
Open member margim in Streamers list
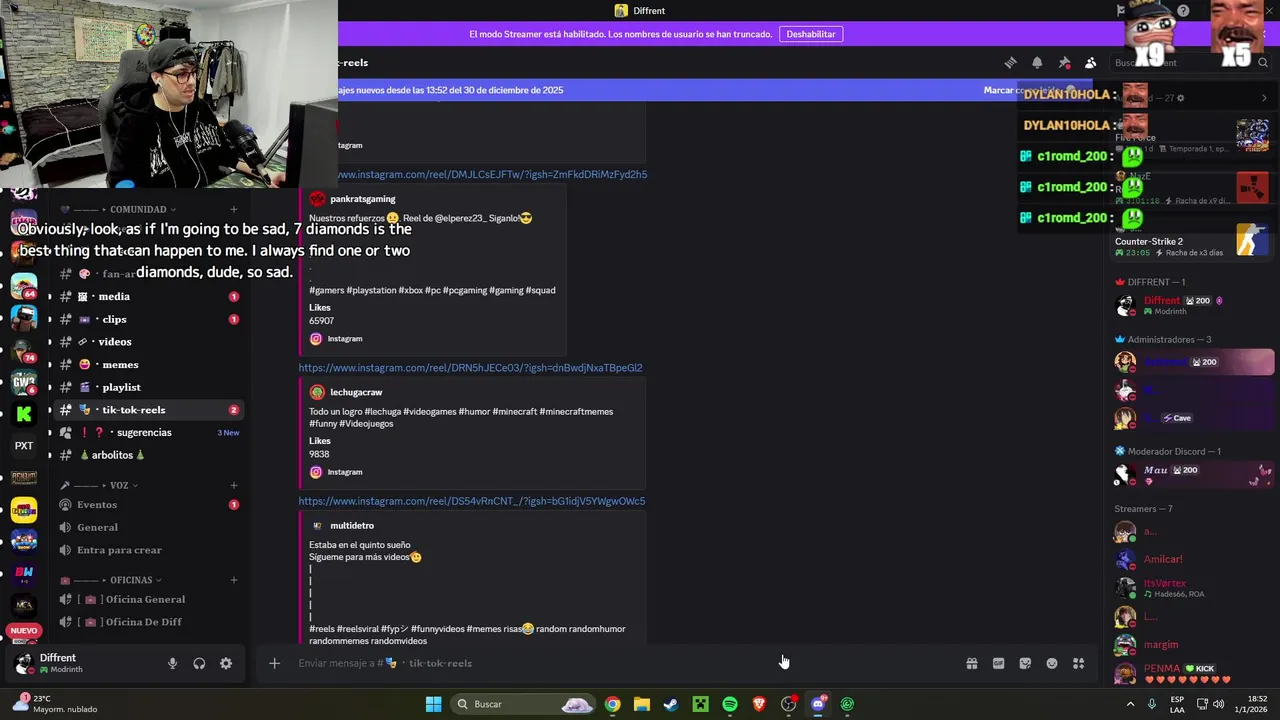point(1192,645)
